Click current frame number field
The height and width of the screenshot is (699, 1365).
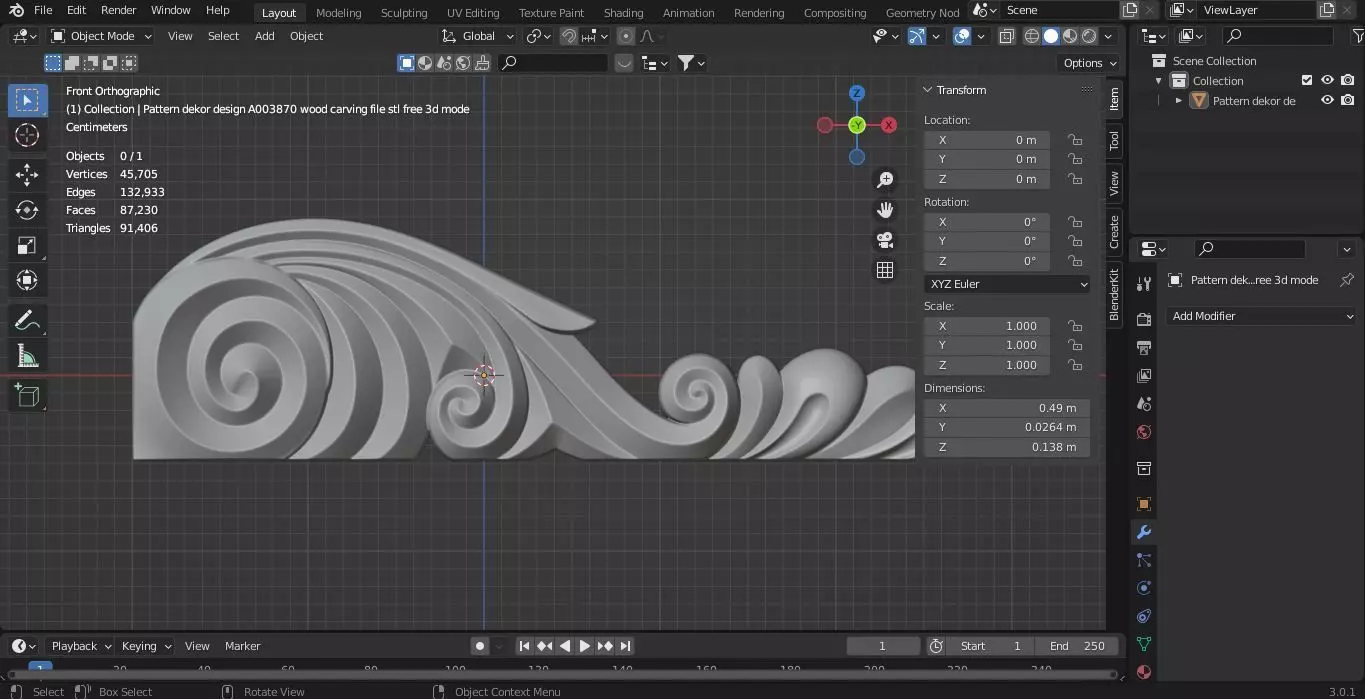[883, 646]
